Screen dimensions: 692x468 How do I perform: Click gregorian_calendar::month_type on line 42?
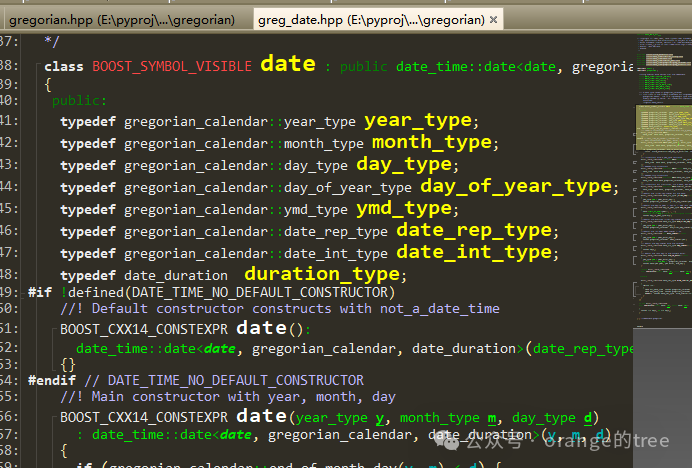(244, 144)
